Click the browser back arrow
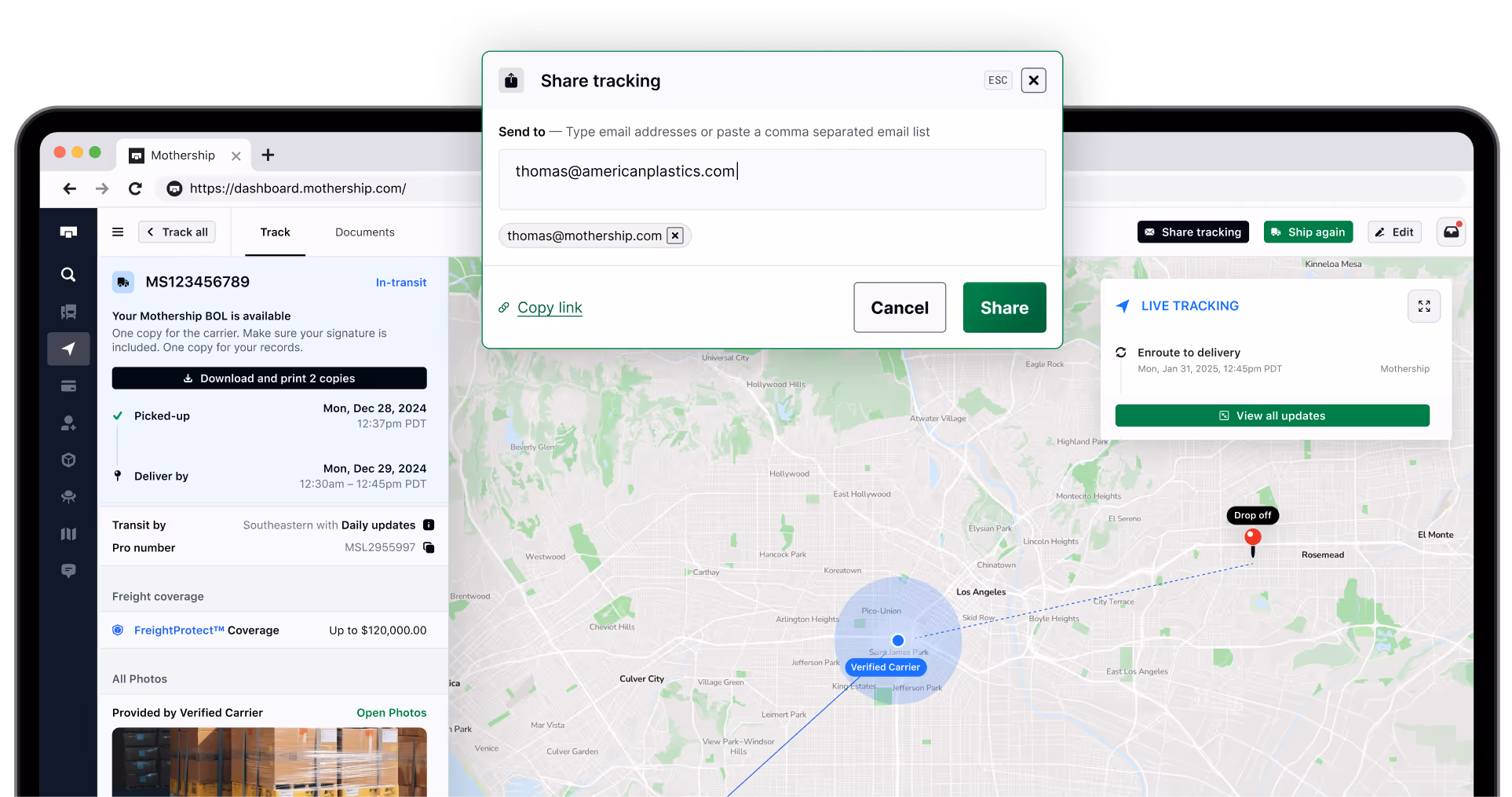 [69, 188]
